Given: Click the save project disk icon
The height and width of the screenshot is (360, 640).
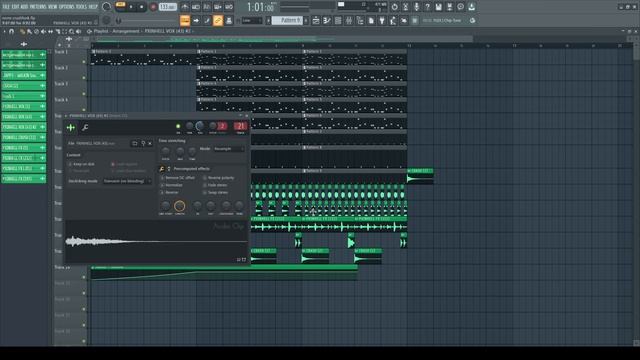Looking at the screenshot, I should 438,7.
